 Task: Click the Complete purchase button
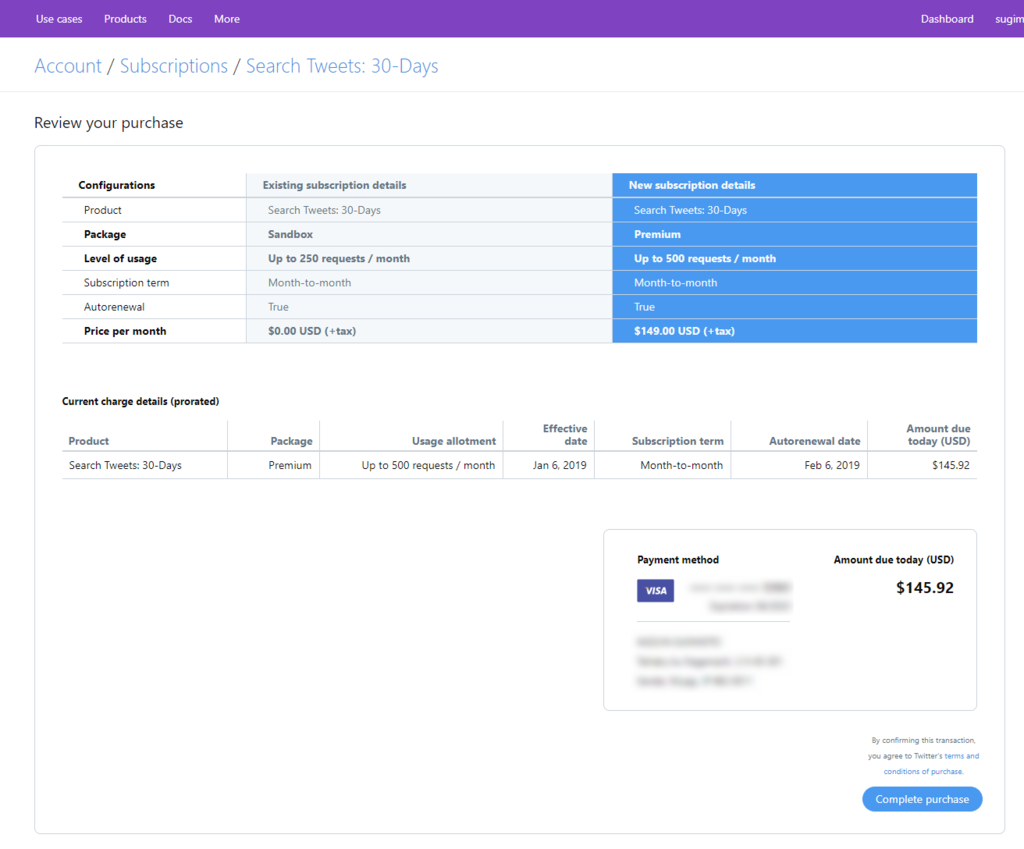point(922,799)
